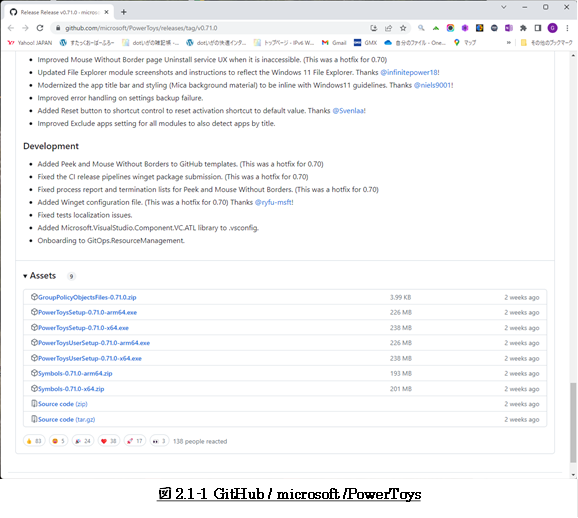Click the Development heading
Viewport: 578px width, 518px height.
(x=51, y=146)
